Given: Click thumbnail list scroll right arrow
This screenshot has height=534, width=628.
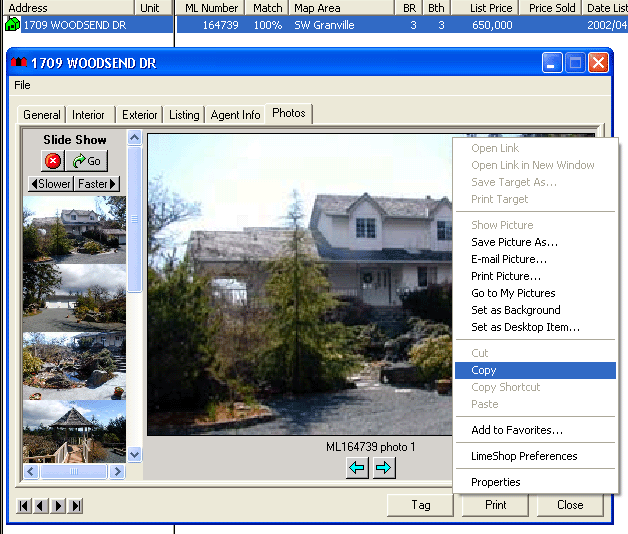Looking at the screenshot, I should 117,472.
